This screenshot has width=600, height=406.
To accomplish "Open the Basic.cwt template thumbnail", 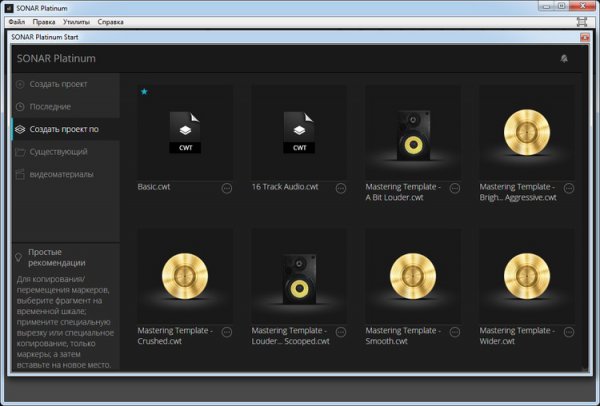I will [x=185, y=133].
